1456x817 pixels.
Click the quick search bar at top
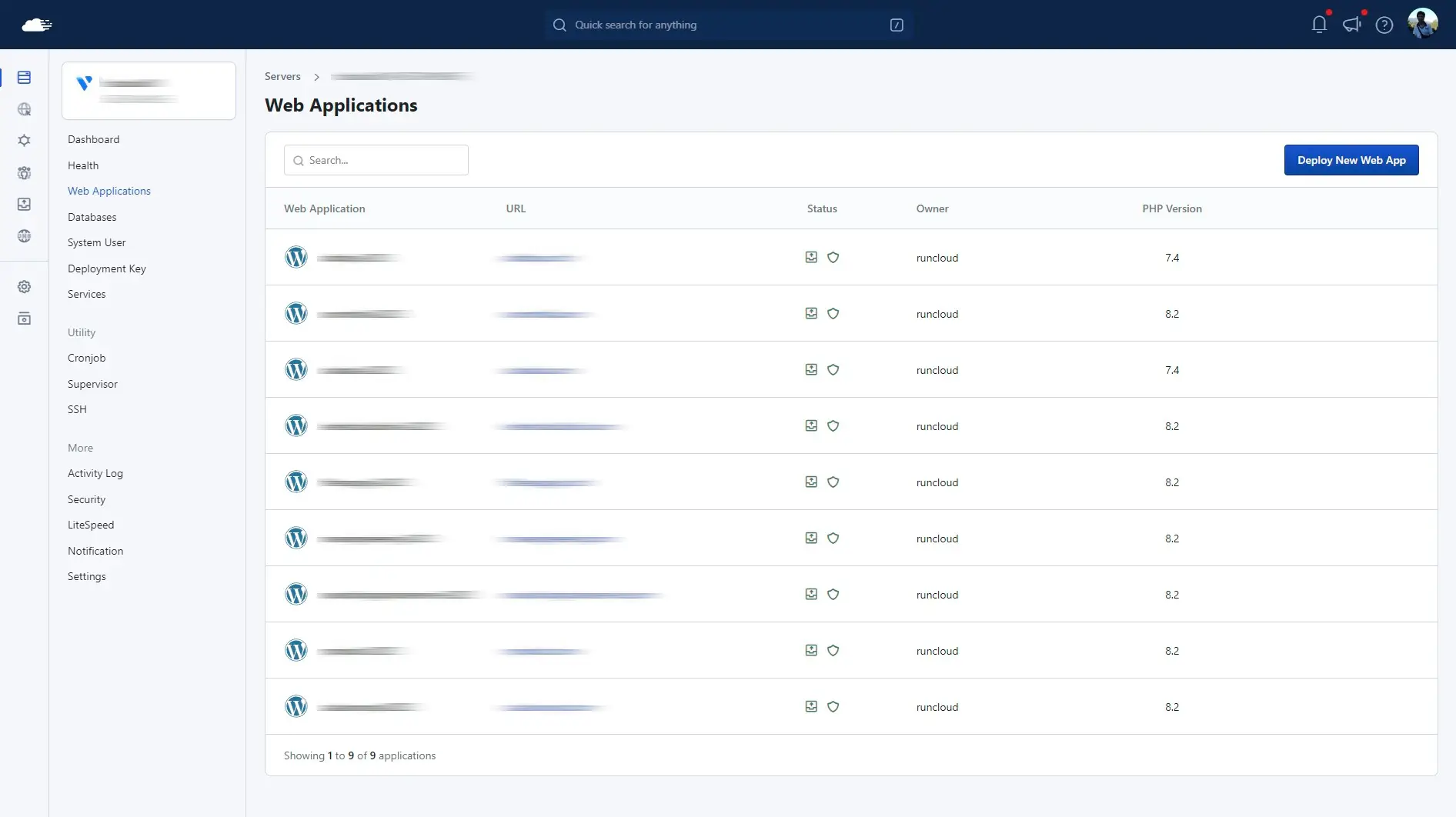[x=727, y=25]
